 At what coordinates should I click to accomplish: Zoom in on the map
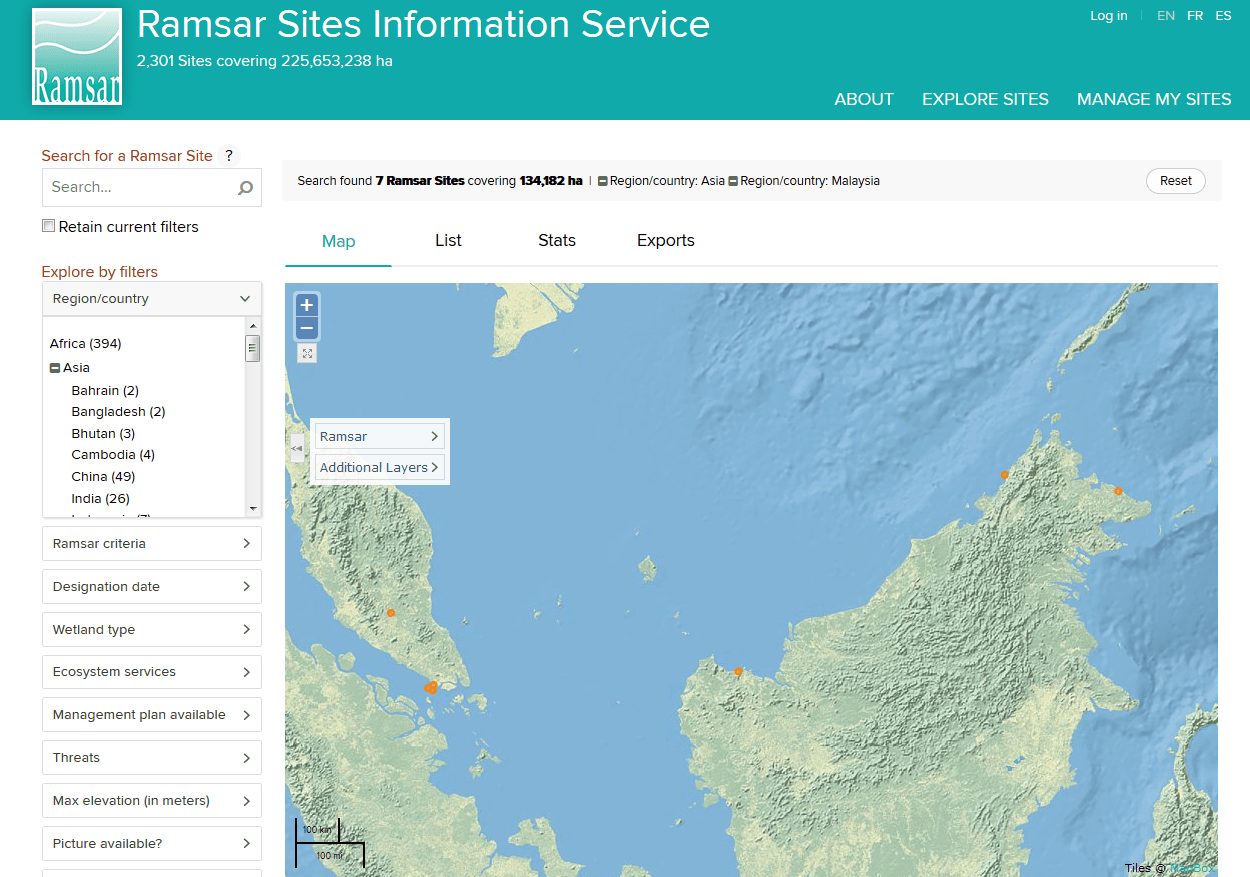coord(307,305)
